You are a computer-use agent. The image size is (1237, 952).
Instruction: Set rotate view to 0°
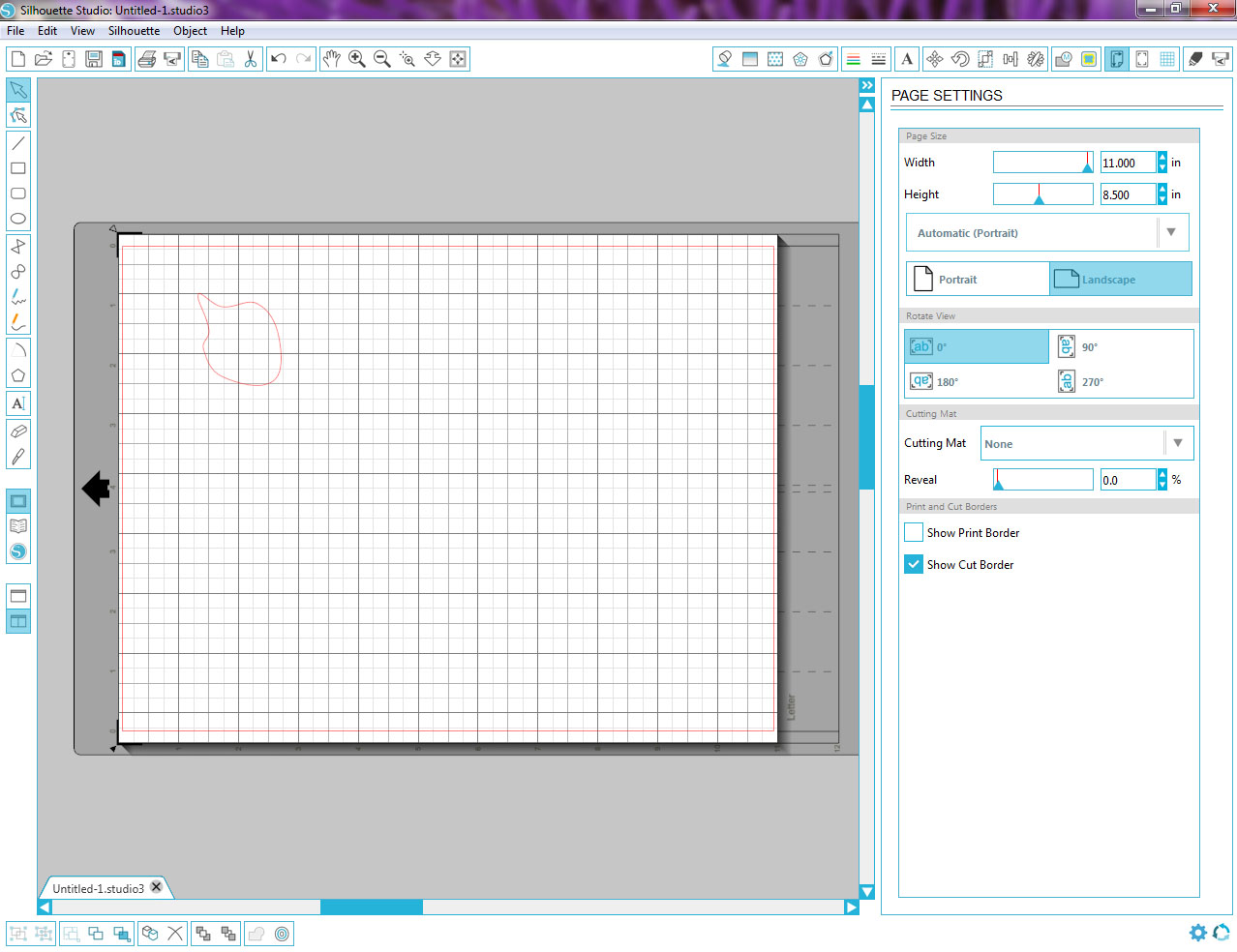pyautogui.click(x=977, y=346)
